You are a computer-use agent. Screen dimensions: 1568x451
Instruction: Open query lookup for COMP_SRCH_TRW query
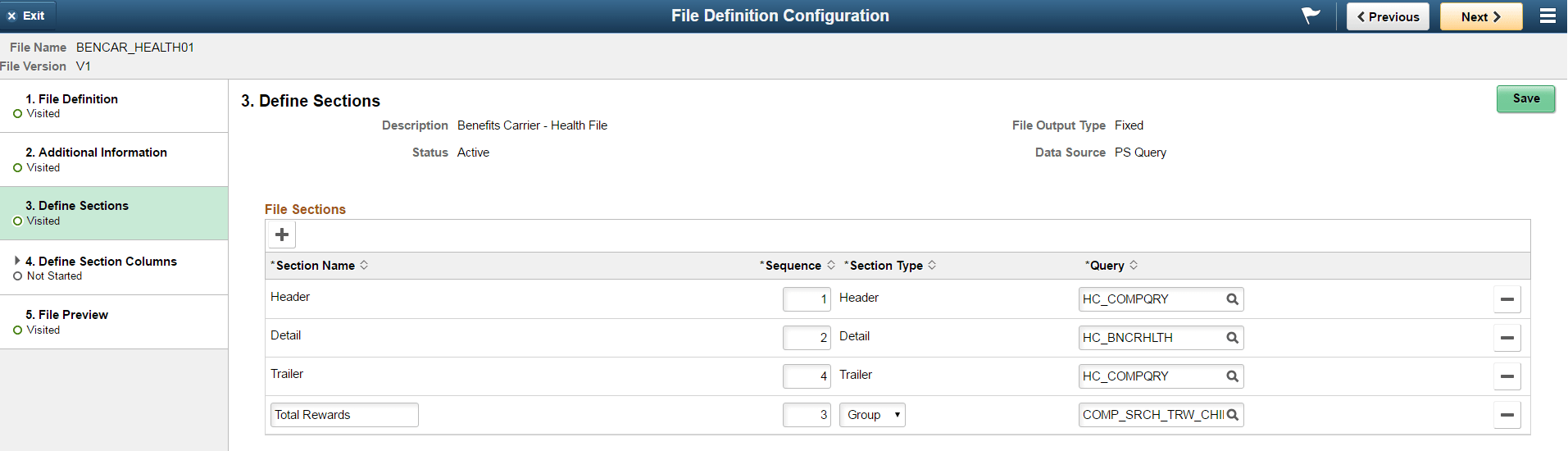tap(1232, 415)
